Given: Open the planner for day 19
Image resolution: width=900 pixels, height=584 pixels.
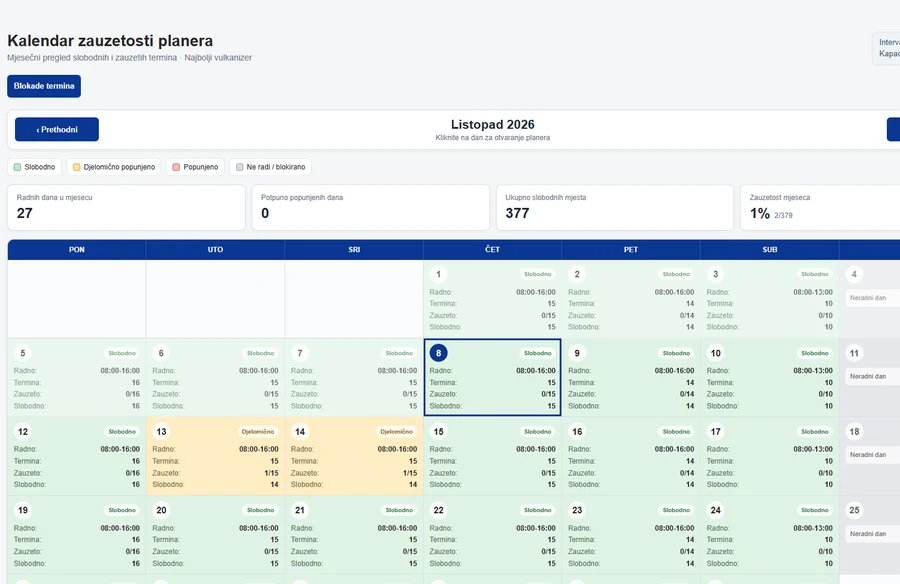Looking at the screenshot, I should pyautogui.click(x=77, y=535).
